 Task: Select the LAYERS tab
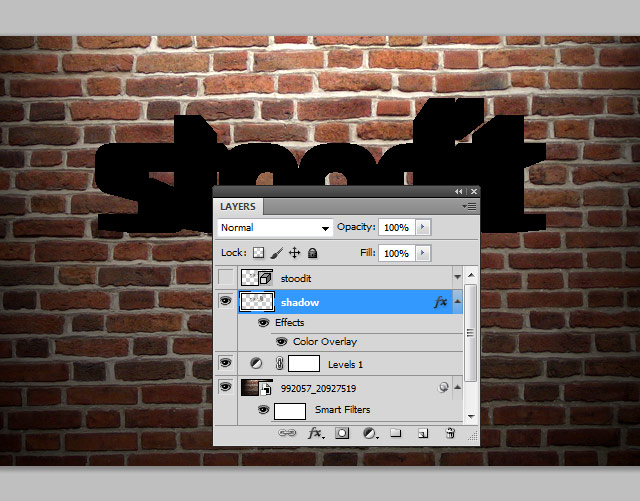[238, 207]
